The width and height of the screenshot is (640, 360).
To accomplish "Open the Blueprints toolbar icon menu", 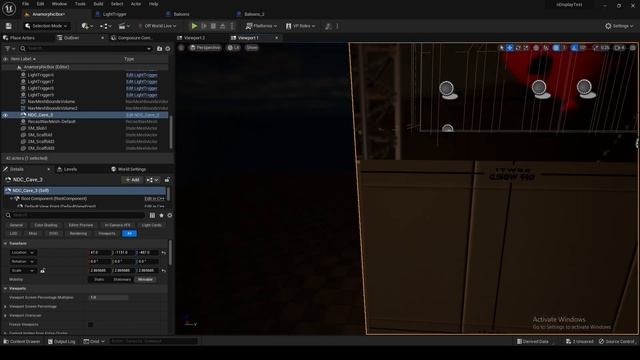I will point(105,26).
